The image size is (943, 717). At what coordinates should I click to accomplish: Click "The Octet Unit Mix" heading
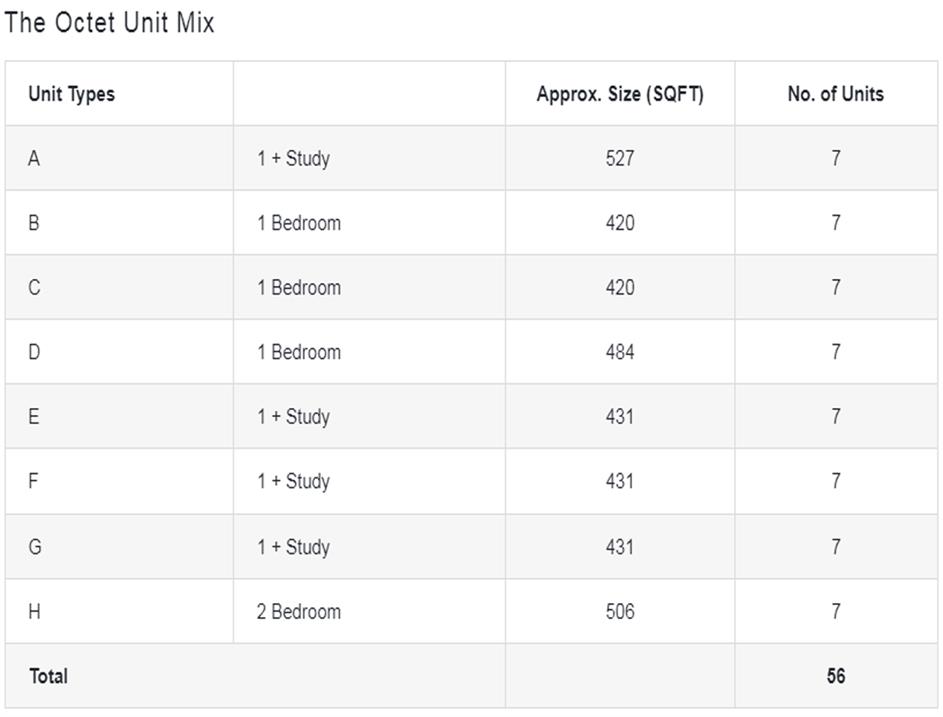pos(109,23)
